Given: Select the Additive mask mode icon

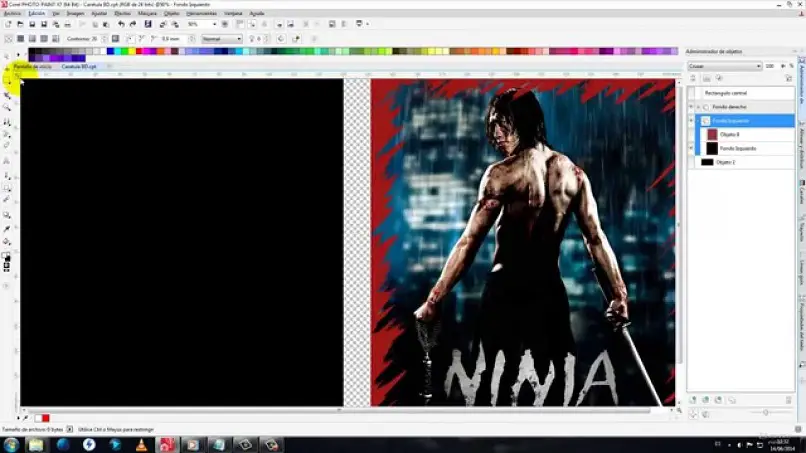Looking at the screenshot, I should (x=32, y=39).
